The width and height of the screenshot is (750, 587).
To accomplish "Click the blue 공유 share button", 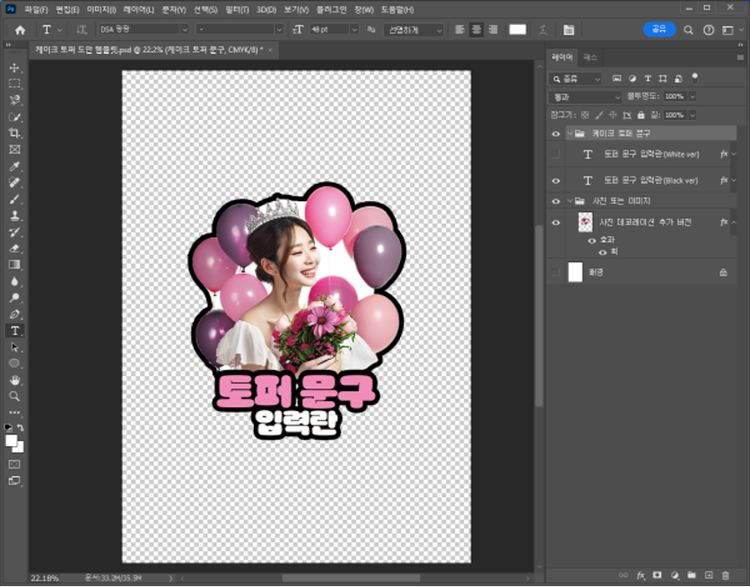I will (x=658, y=30).
